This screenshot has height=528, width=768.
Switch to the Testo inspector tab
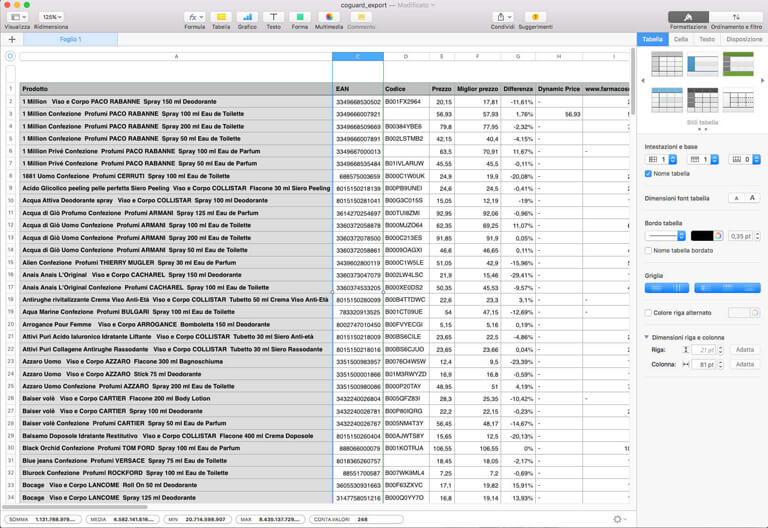tap(707, 39)
